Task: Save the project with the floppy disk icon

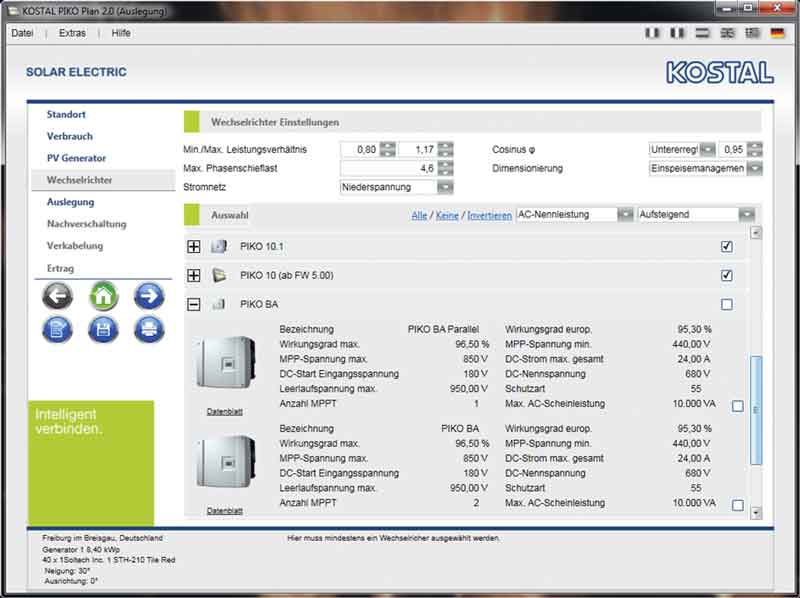Action: click(104, 330)
